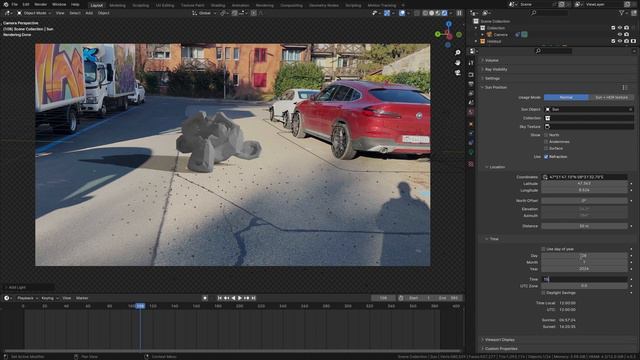Open the World properties tab

tap(471, 112)
